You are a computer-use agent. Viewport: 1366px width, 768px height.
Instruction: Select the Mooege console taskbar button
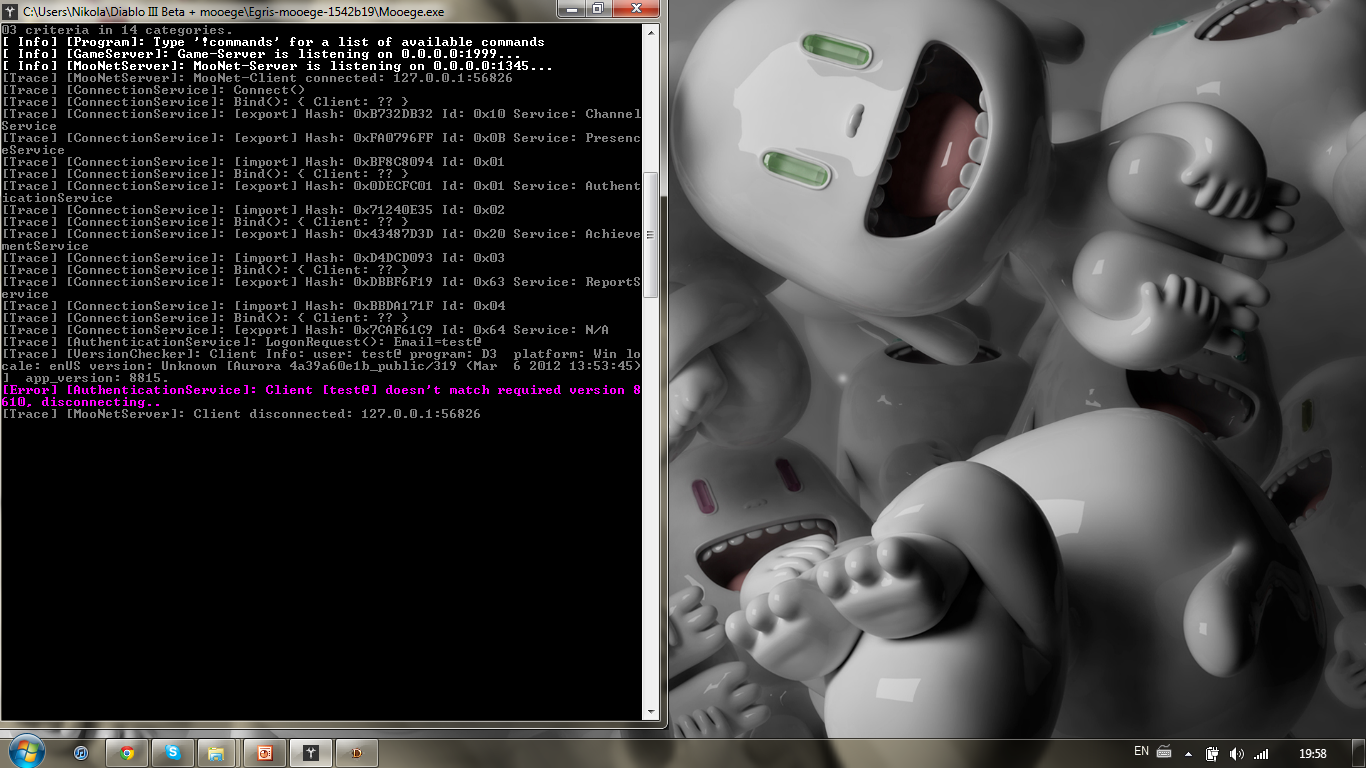(x=310, y=753)
